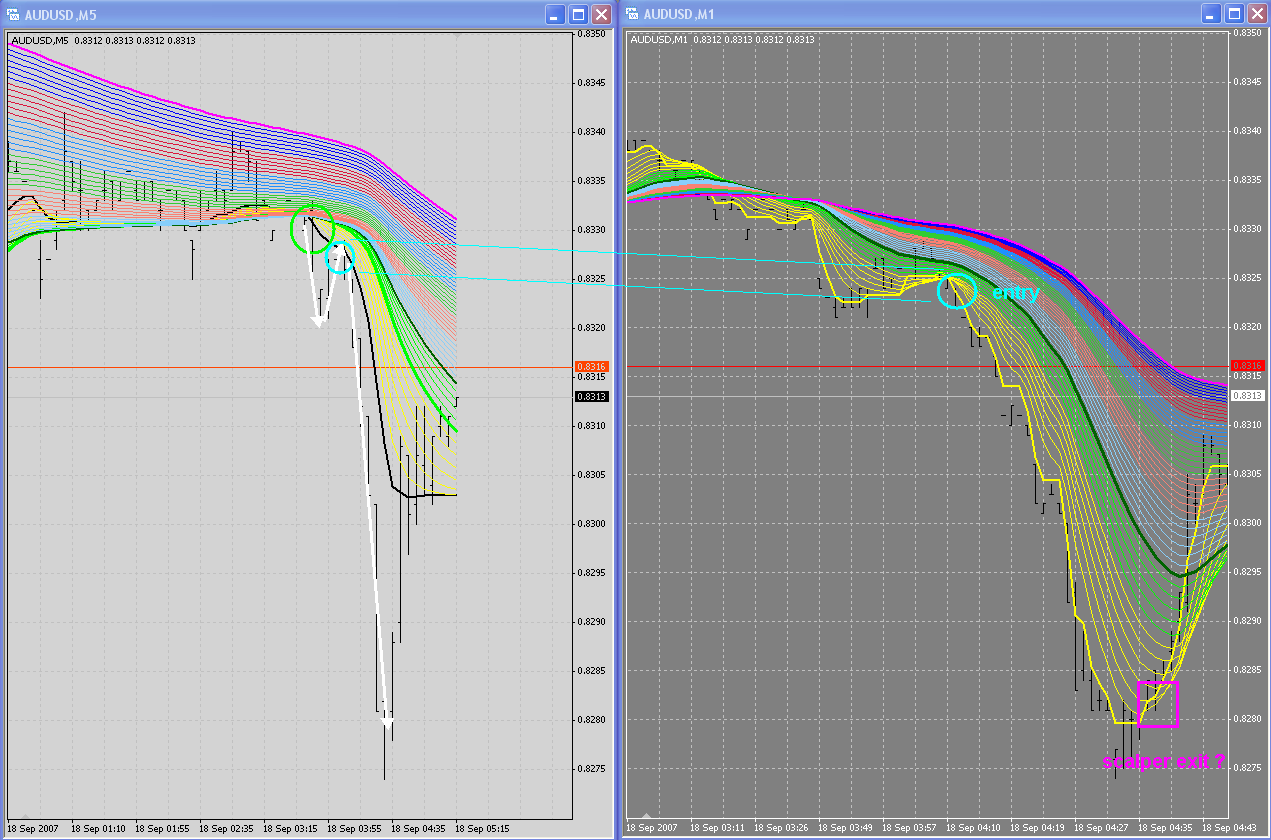
Task: Click 0.8285 on the M5 price scale
Action: tap(593, 671)
